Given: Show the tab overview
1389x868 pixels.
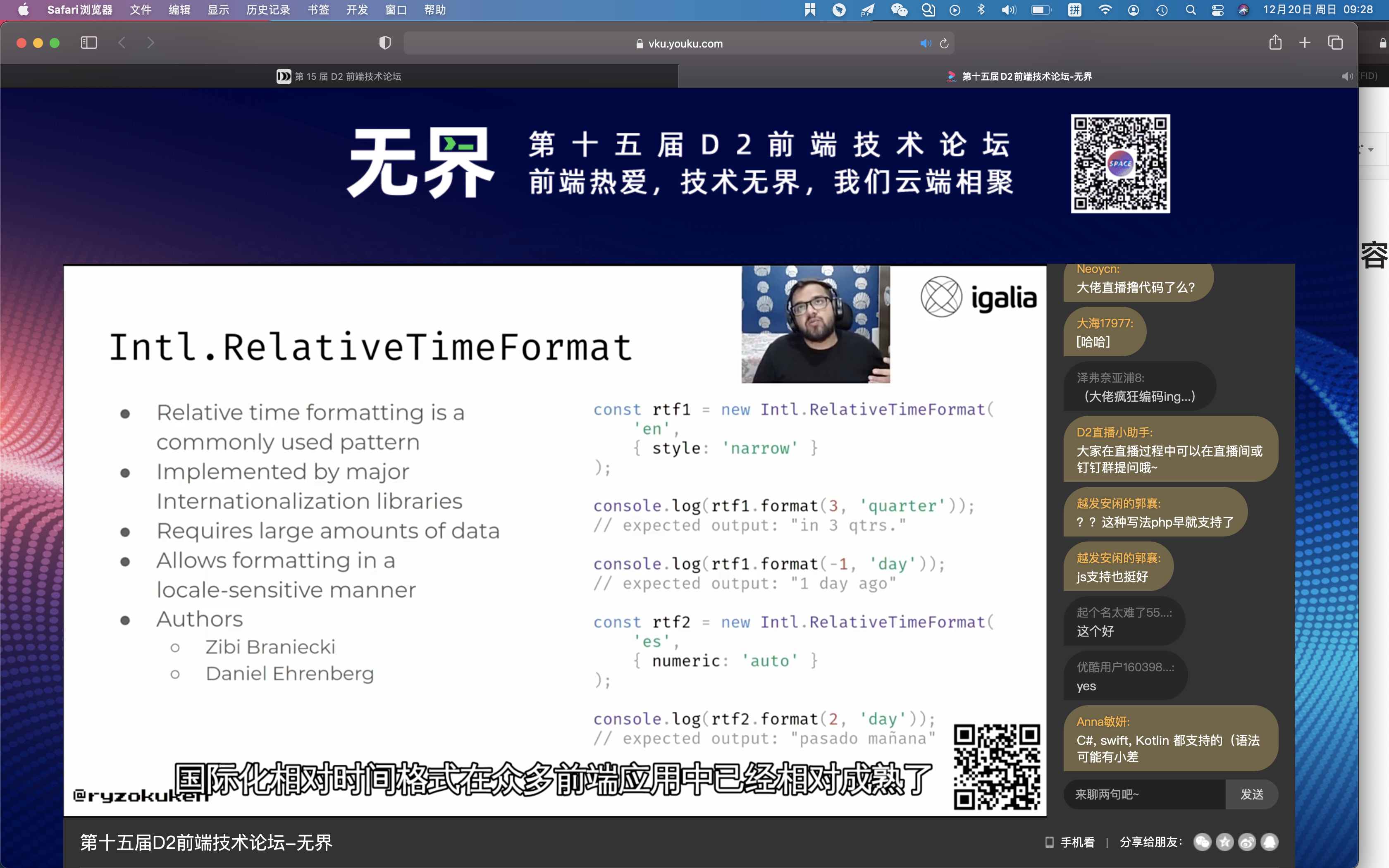Looking at the screenshot, I should click(1336, 43).
